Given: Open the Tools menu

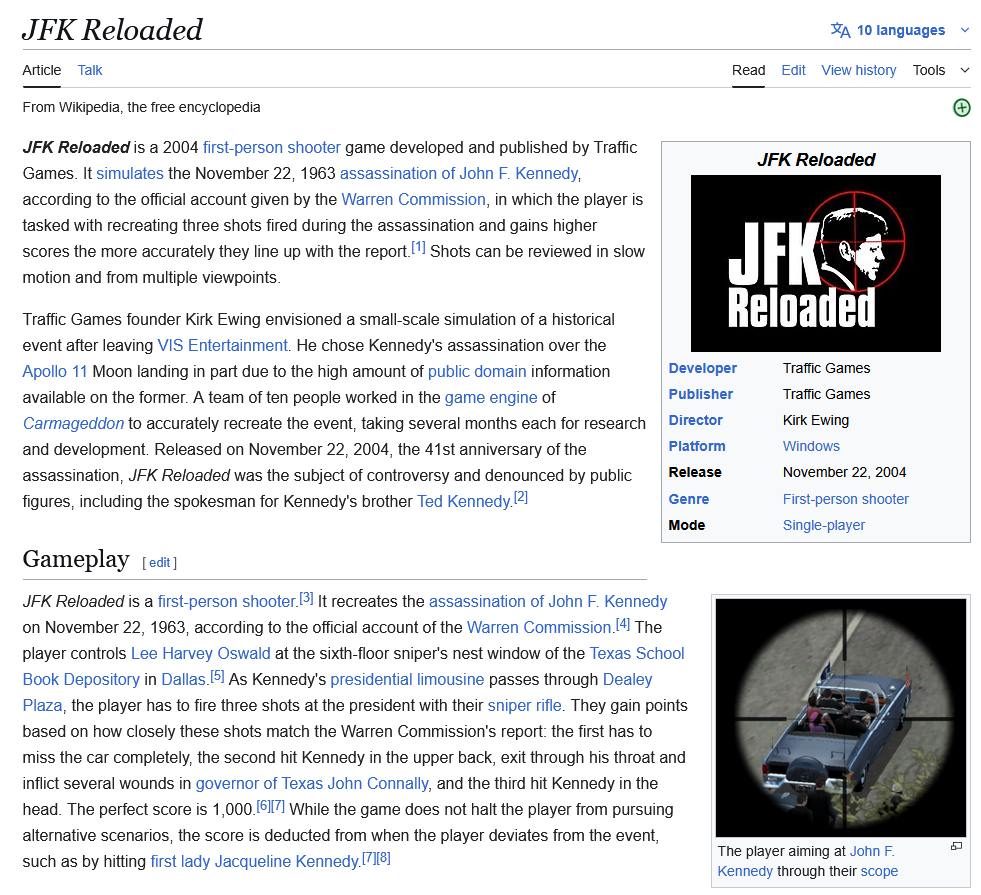Looking at the screenshot, I should coord(928,70).
